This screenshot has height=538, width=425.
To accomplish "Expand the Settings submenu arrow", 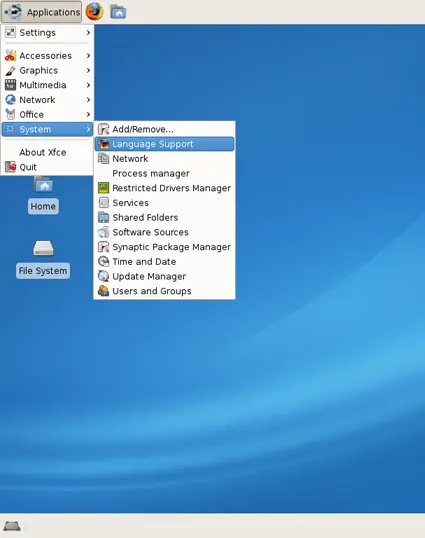I will (88, 33).
